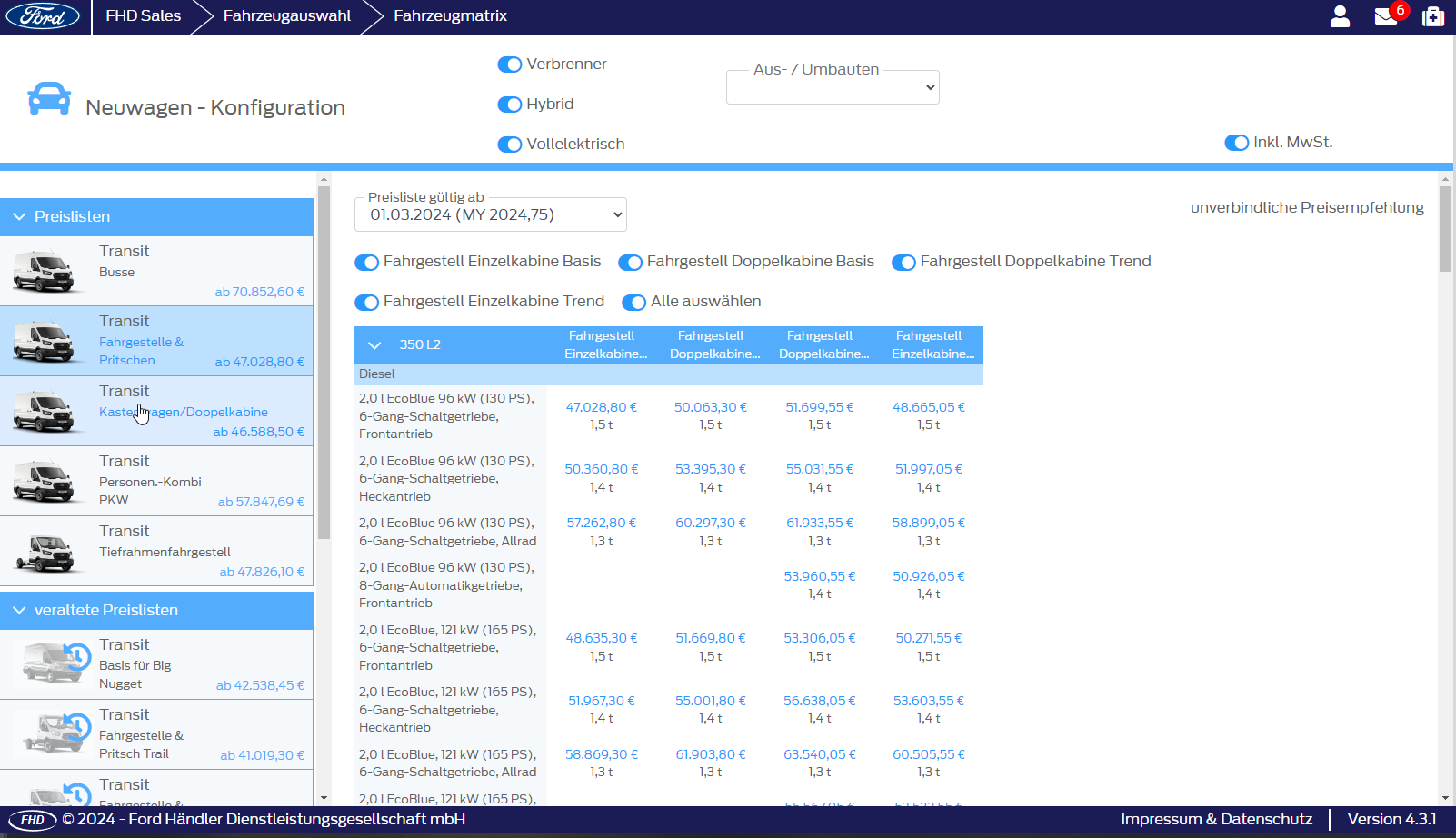Click Version 4.3.1 text
1456x838 pixels.
click(1391, 819)
